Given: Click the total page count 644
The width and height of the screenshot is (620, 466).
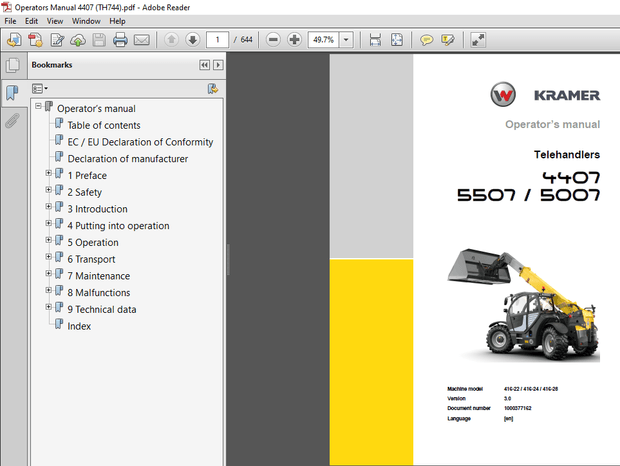Looking at the screenshot, I should coord(246,40).
